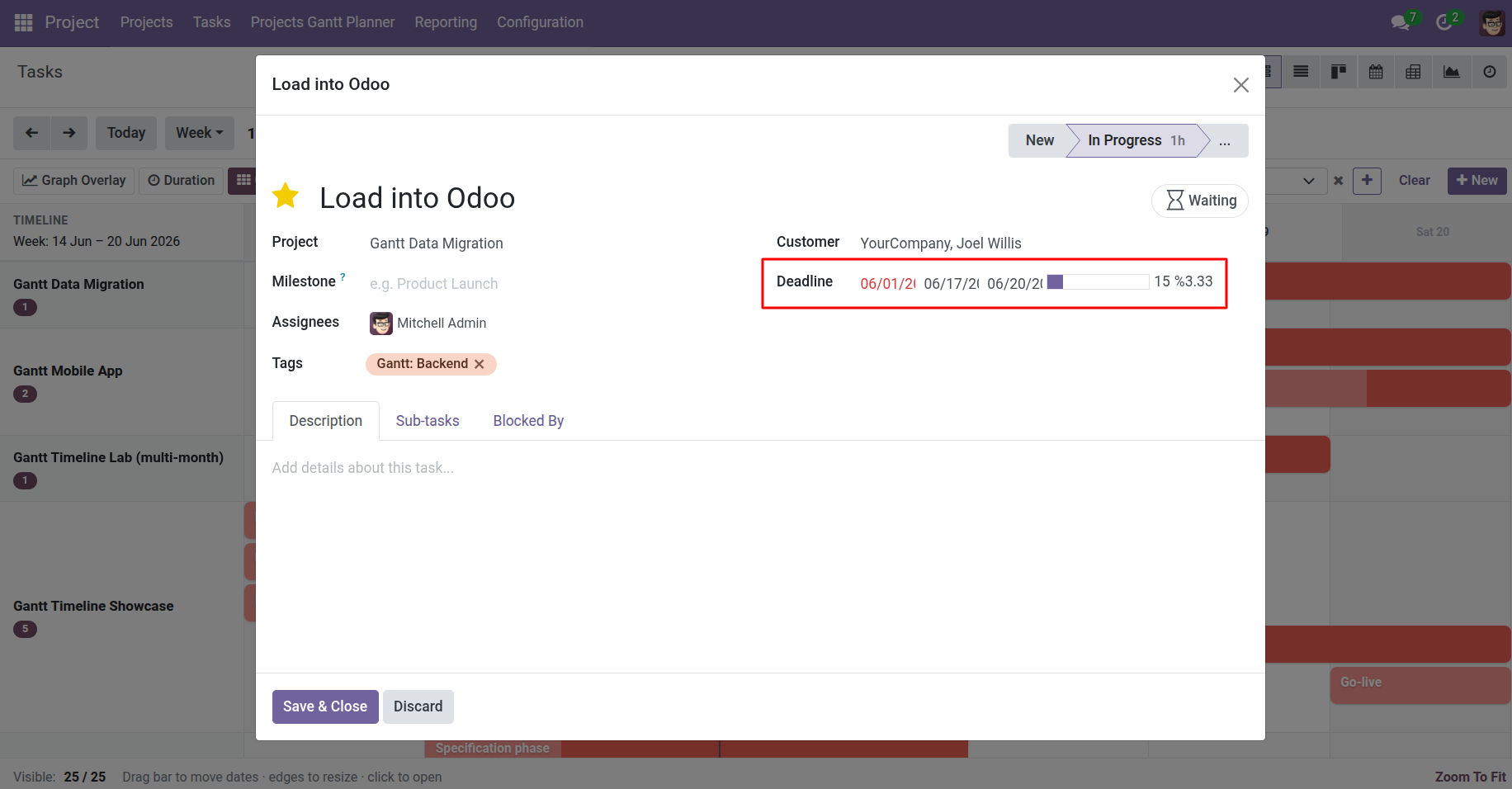Click Zoom To Fit

[x=1470, y=777]
